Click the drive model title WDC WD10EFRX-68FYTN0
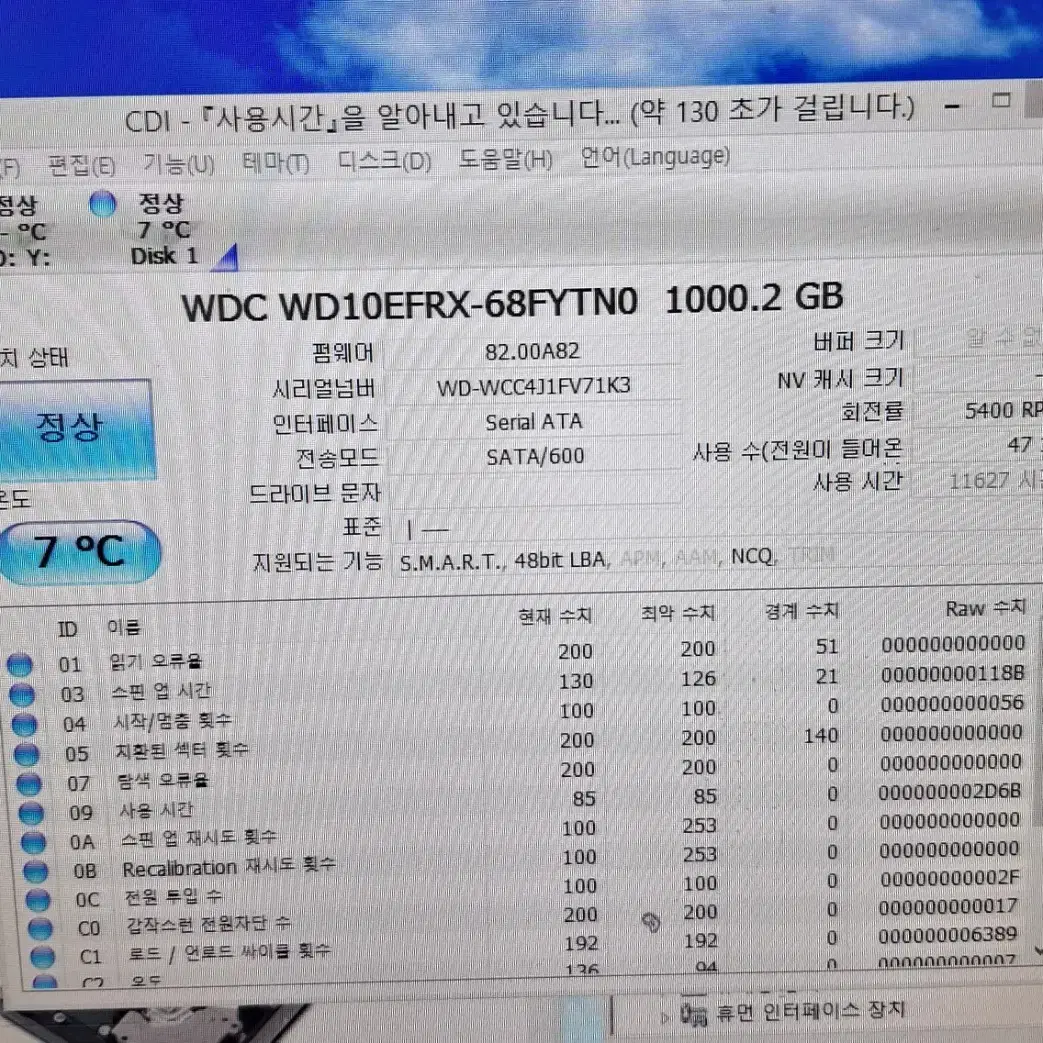 click(410, 307)
